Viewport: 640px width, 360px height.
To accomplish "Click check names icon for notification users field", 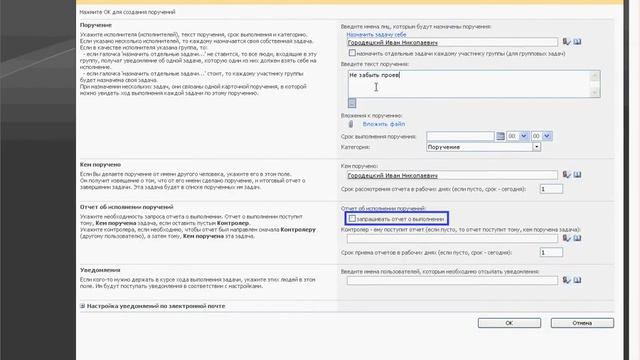I will pos(567,280).
